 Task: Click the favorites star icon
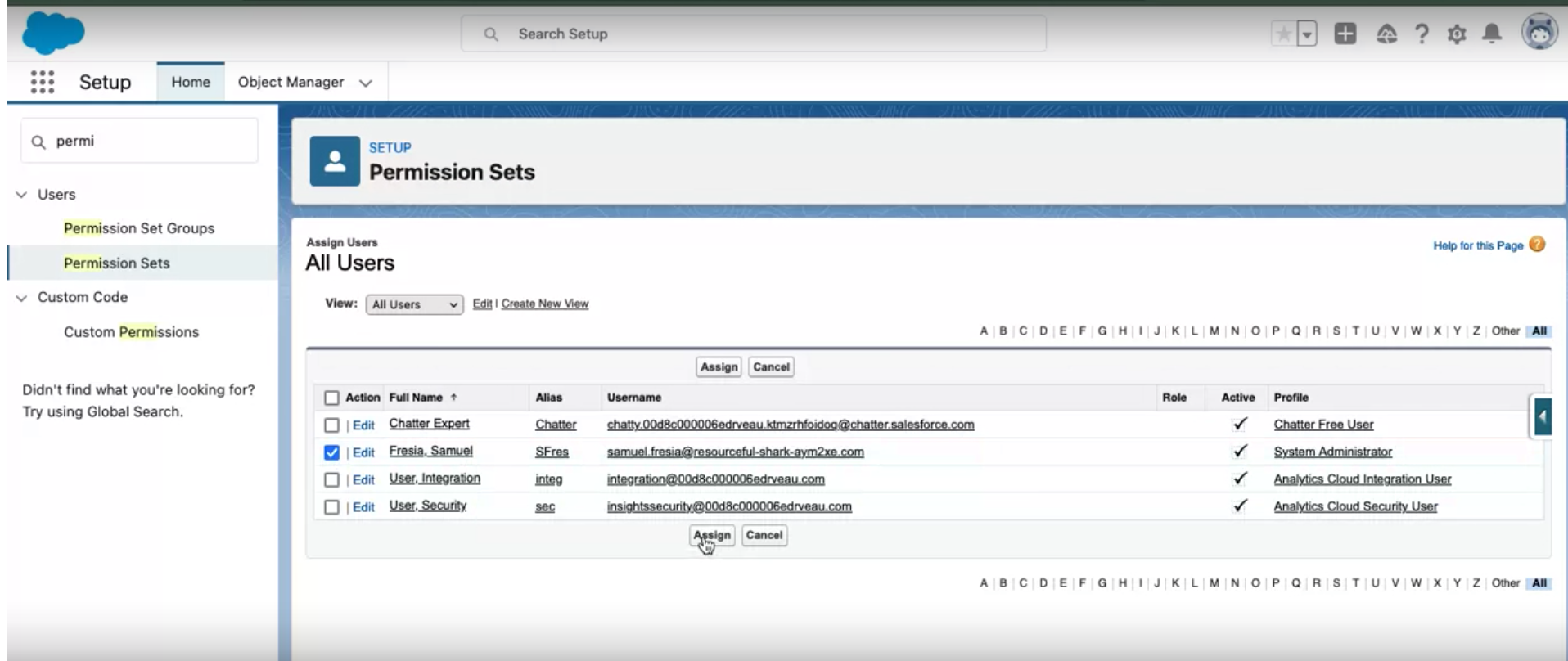coord(1284,34)
